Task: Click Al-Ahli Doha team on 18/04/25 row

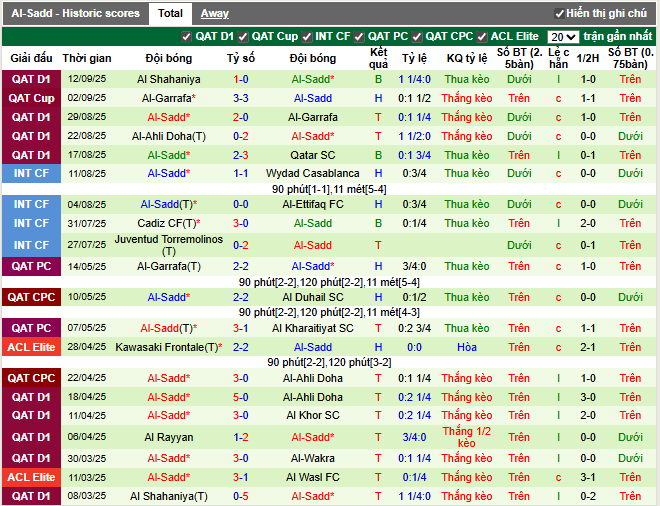Action: point(313,397)
